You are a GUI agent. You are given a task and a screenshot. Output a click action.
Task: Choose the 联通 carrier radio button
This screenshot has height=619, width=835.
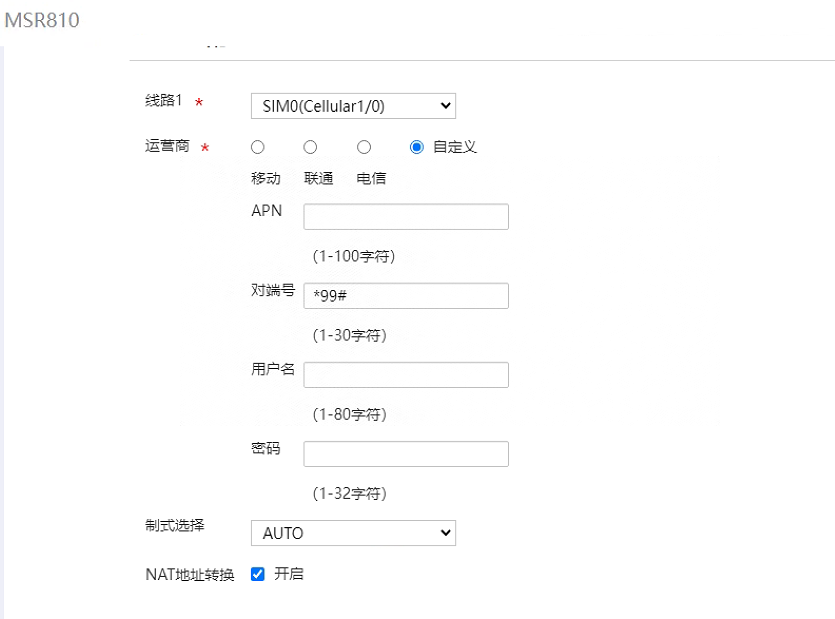coord(311,147)
